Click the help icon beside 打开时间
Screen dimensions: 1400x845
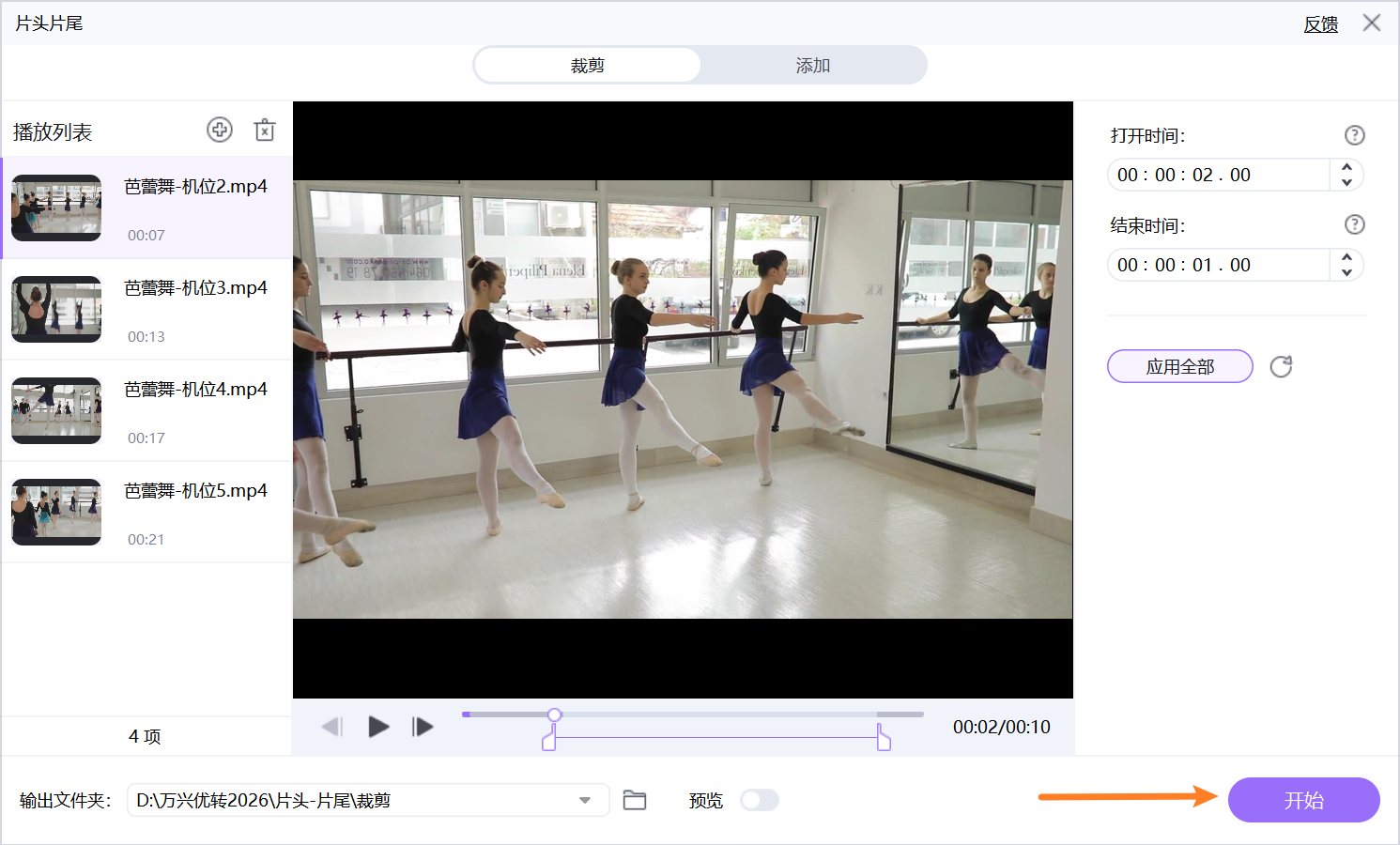tap(1354, 135)
